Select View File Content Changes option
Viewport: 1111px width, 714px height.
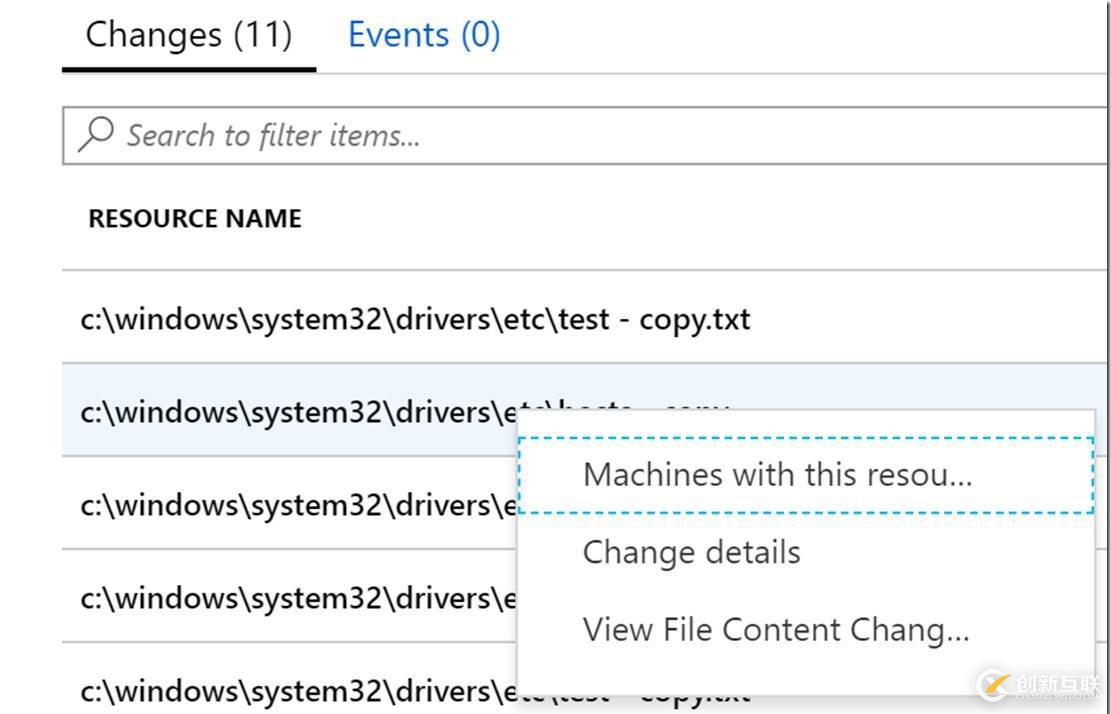(775, 629)
